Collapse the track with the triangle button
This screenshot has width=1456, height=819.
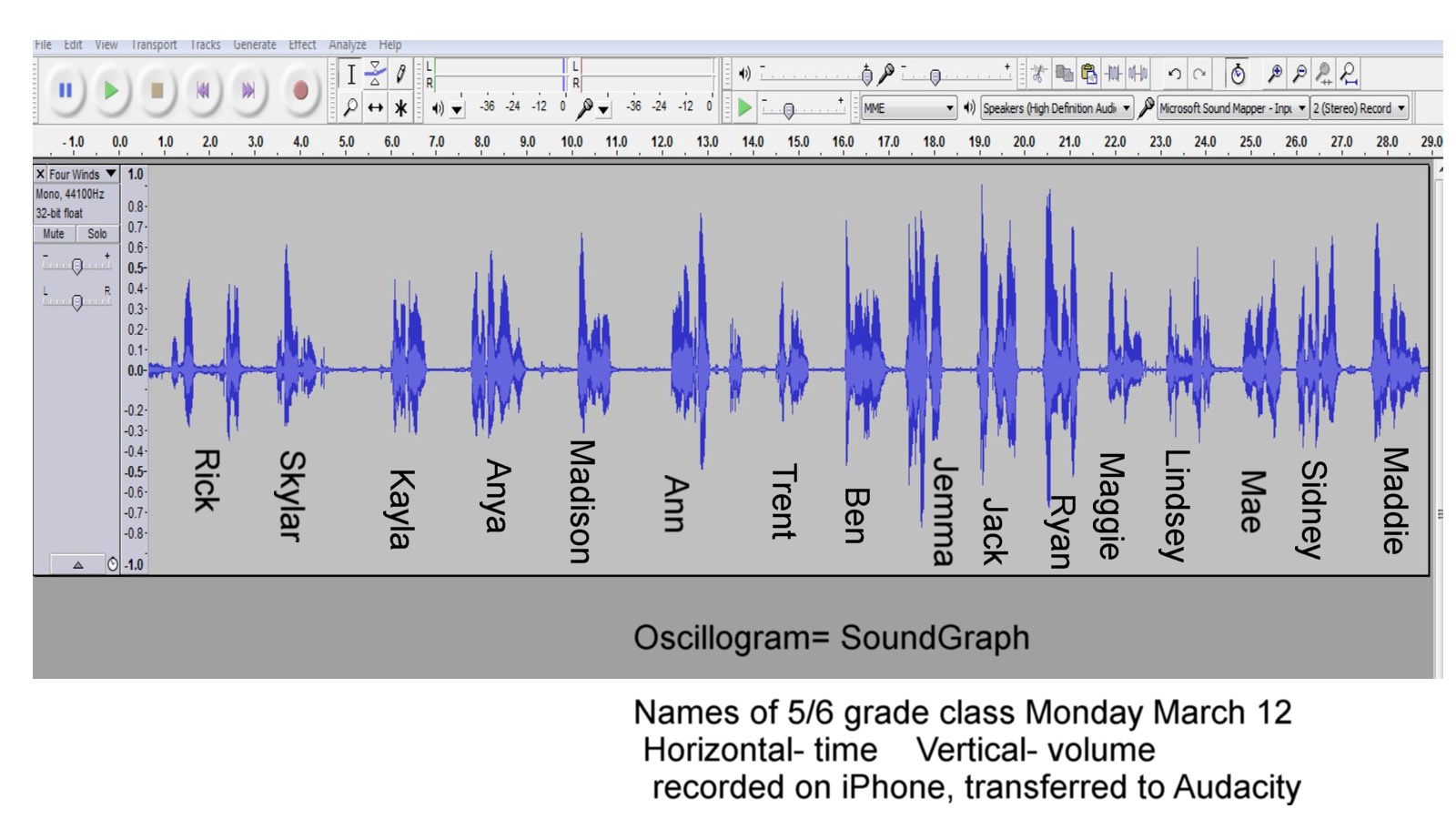[x=78, y=565]
